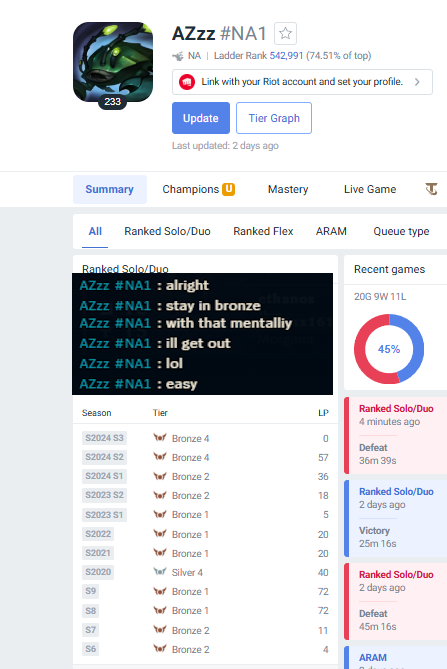Click the orange U badge next to Champions

(229, 189)
